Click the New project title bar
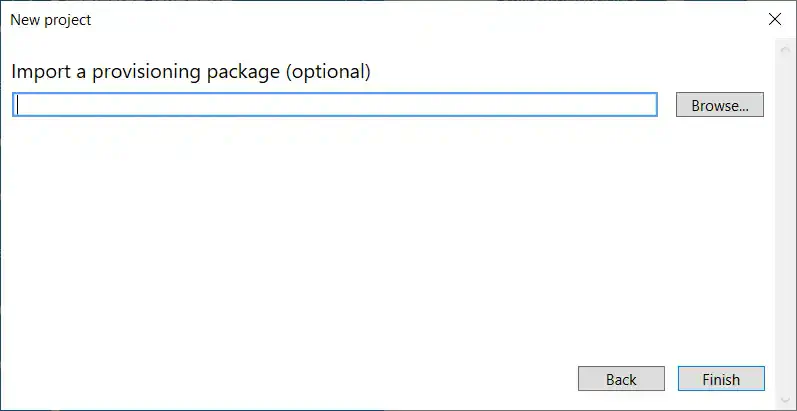 coord(400,19)
